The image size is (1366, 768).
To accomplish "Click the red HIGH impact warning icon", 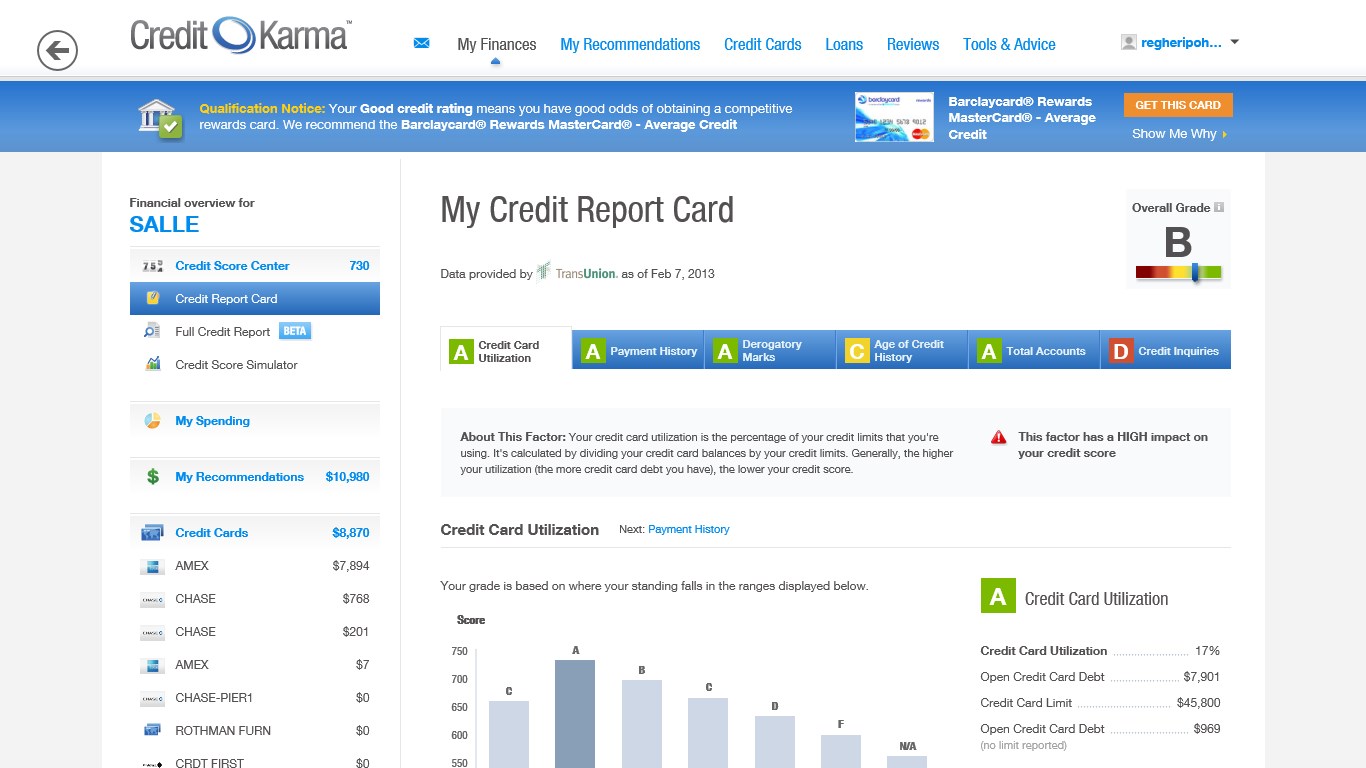I will pos(999,437).
